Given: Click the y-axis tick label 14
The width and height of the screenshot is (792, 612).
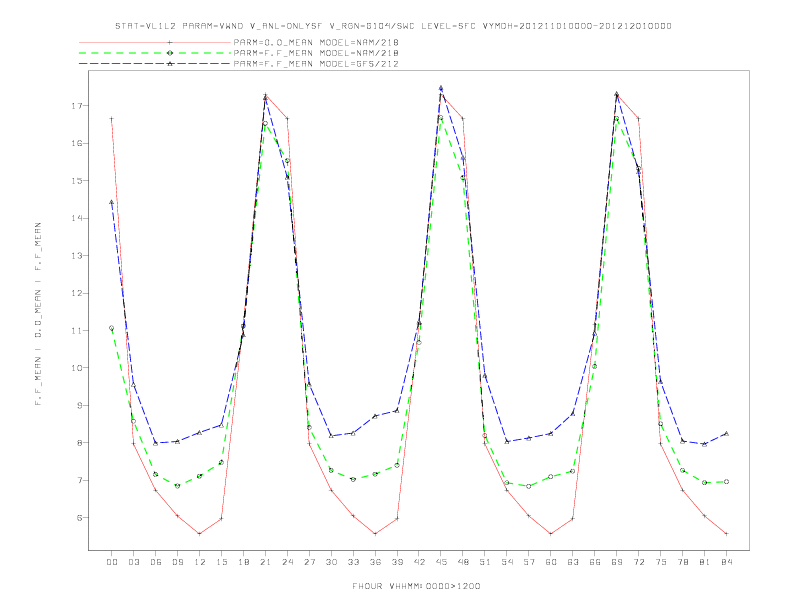Looking at the screenshot, I should pyautogui.click(x=77, y=218).
